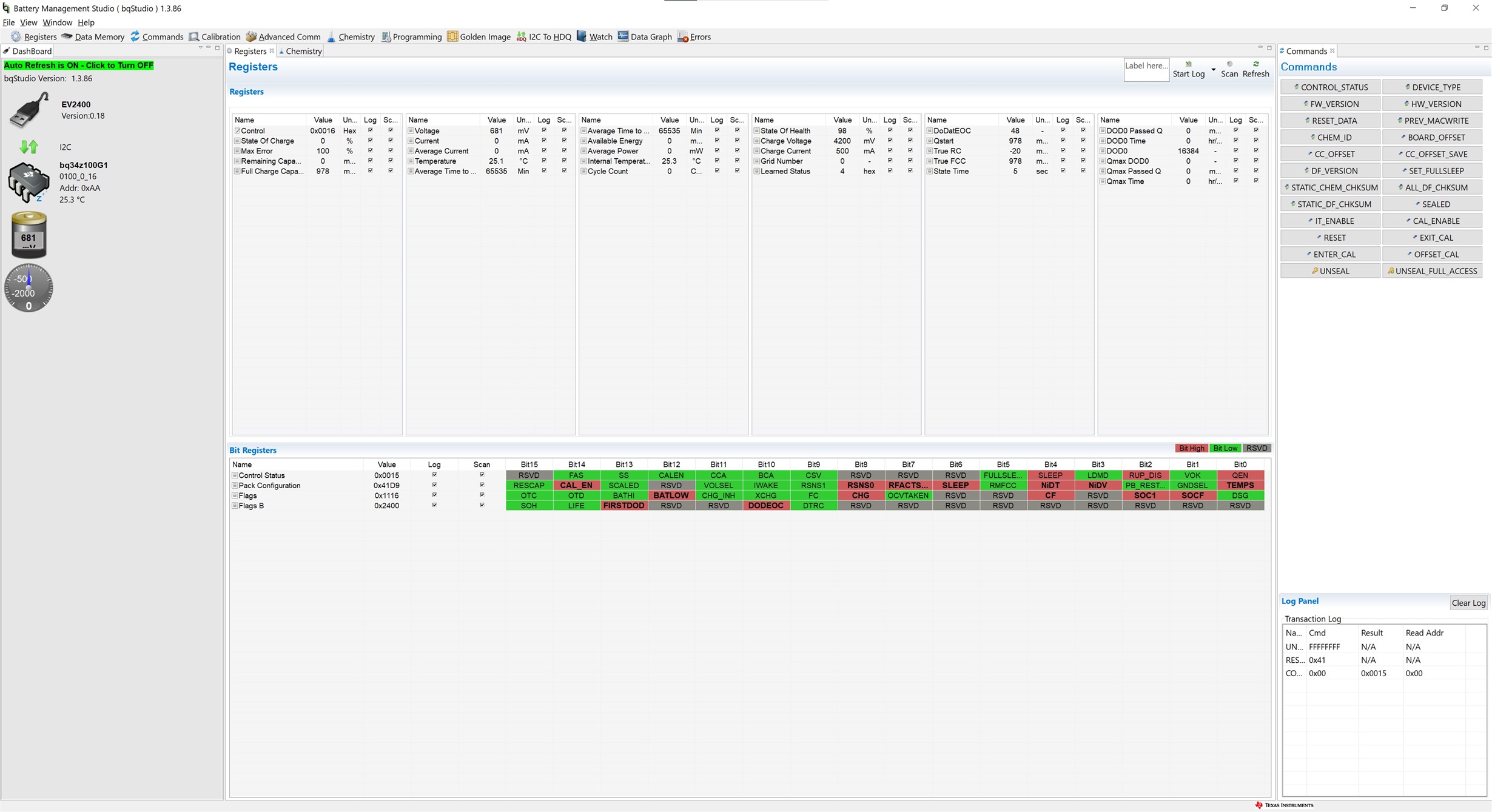Expand the Flags B row

pos(235,506)
